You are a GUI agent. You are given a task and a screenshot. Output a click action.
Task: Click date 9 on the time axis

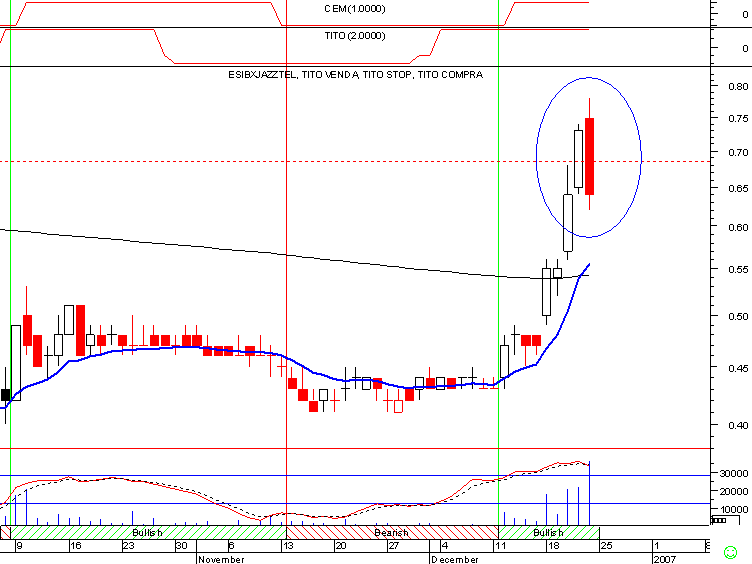pos(20,545)
